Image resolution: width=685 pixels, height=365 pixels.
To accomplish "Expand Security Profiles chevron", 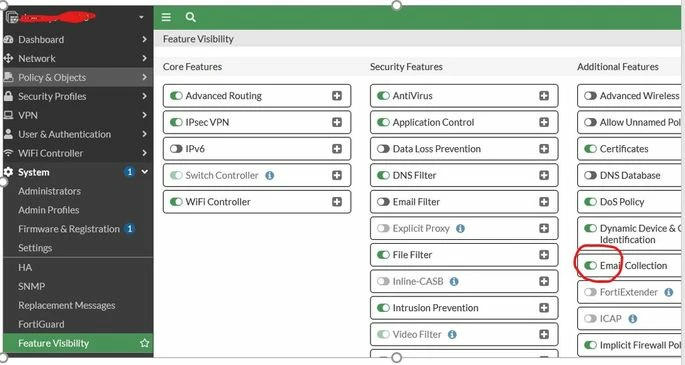I will [x=144, y=96].
